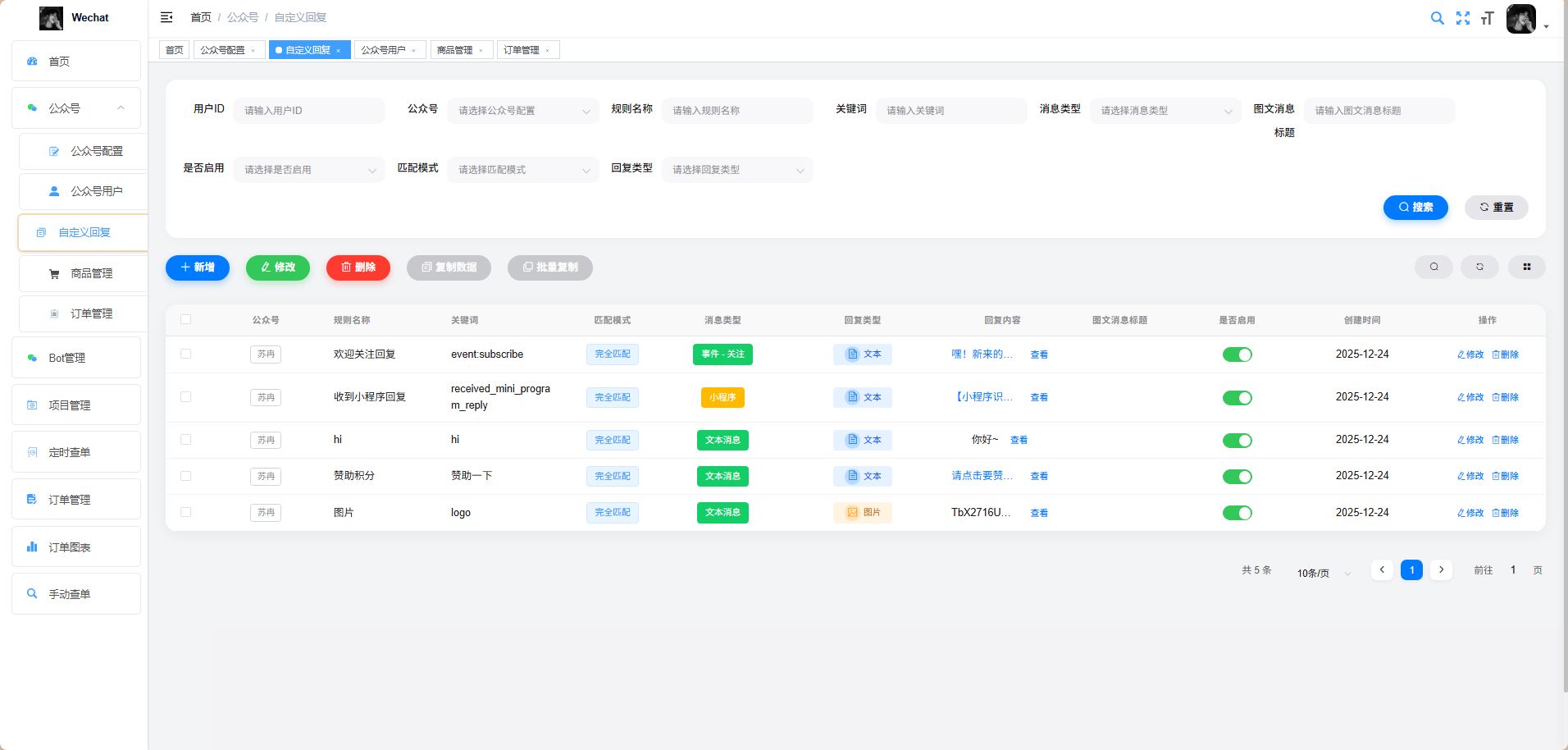Open the 10条/页 page size selector

[1322, 573]
